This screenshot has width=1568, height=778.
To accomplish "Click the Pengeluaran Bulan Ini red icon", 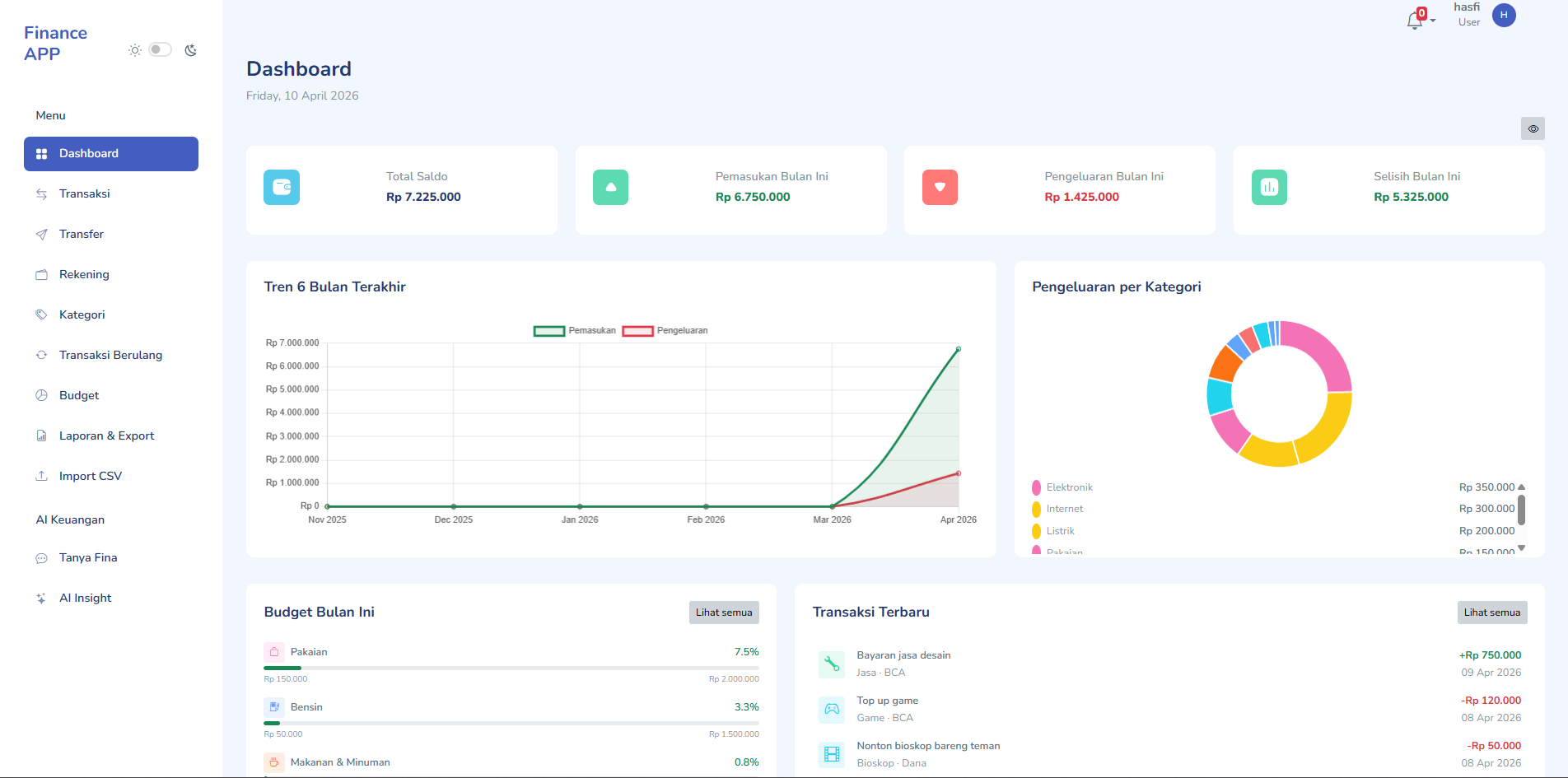I will tap(940, 188).
